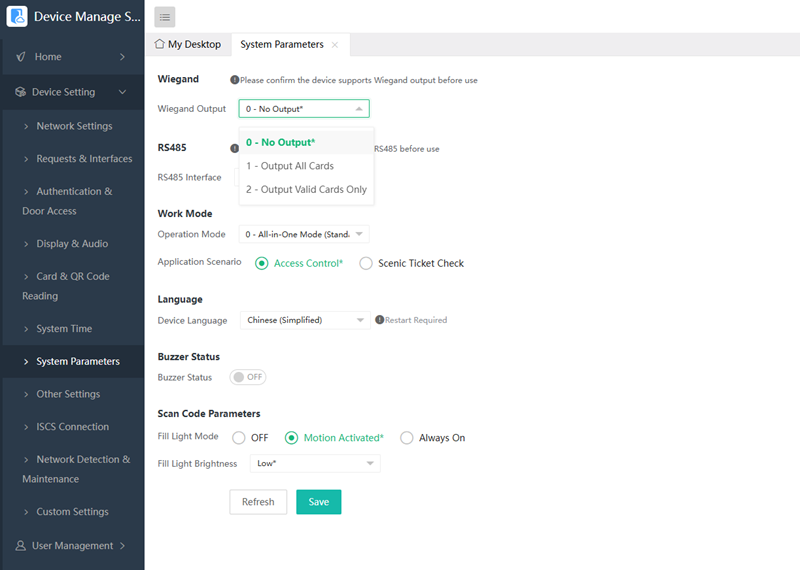Screen dimensions: 800x570
Task: Click the RS485 info notice icon
Action: pyautogui.click(x=234, y=148)
